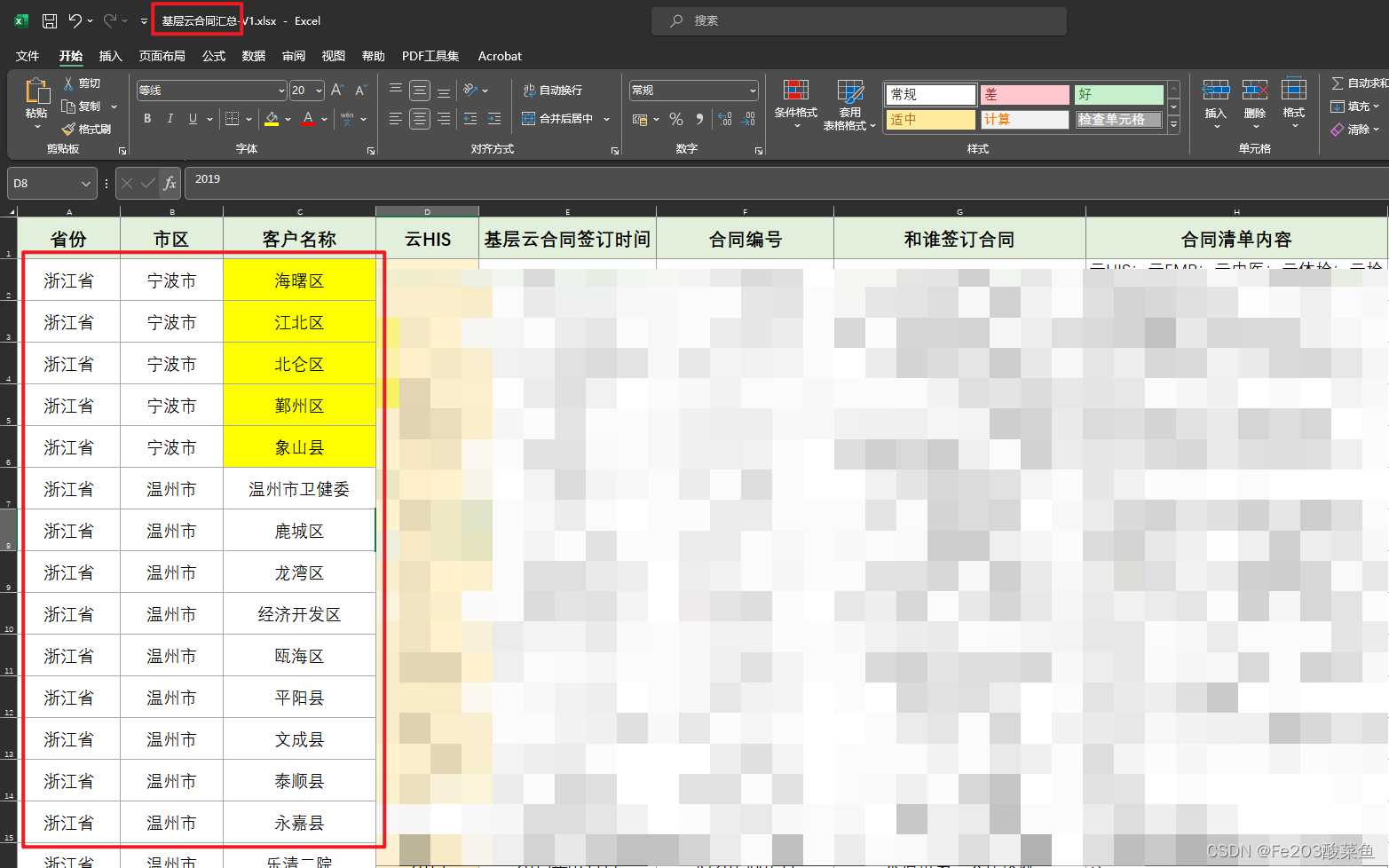The width and height of the screenshot is (1389, 868).
Task: Switch to the Page Layout (页面布局) tab
Action: pyautogui.click(x=162, y=56)
